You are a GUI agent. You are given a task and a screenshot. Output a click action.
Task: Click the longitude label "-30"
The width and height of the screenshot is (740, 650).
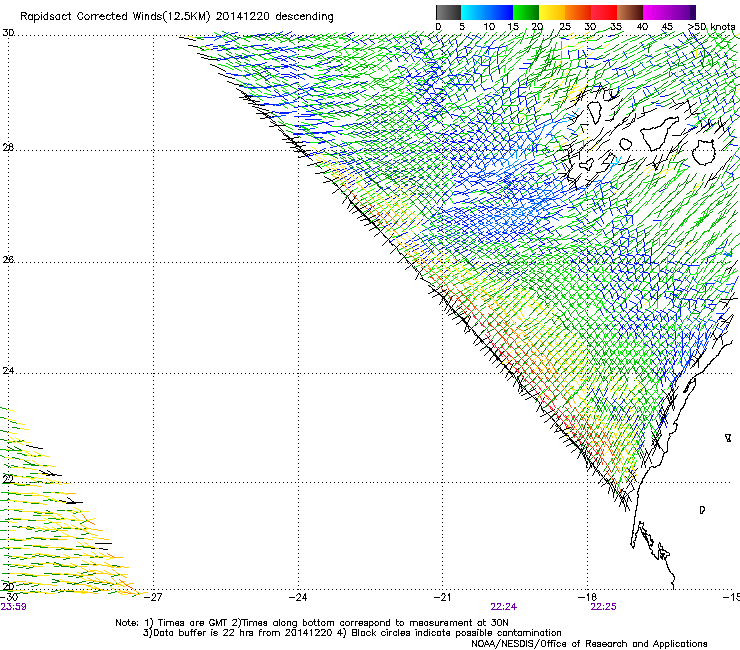pyautogui.click(x=9, y=597)
